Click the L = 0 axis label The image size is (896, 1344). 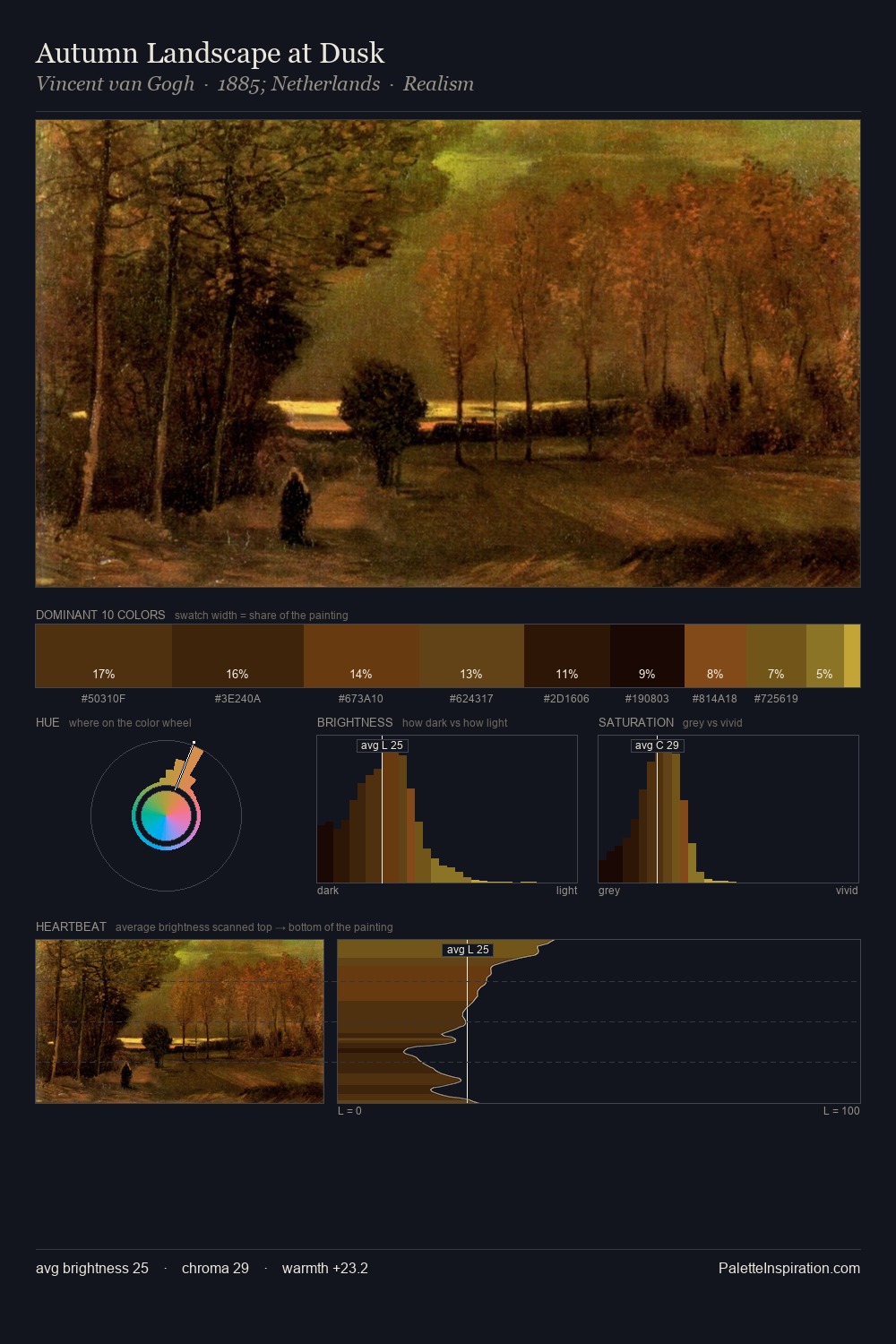349,1111
